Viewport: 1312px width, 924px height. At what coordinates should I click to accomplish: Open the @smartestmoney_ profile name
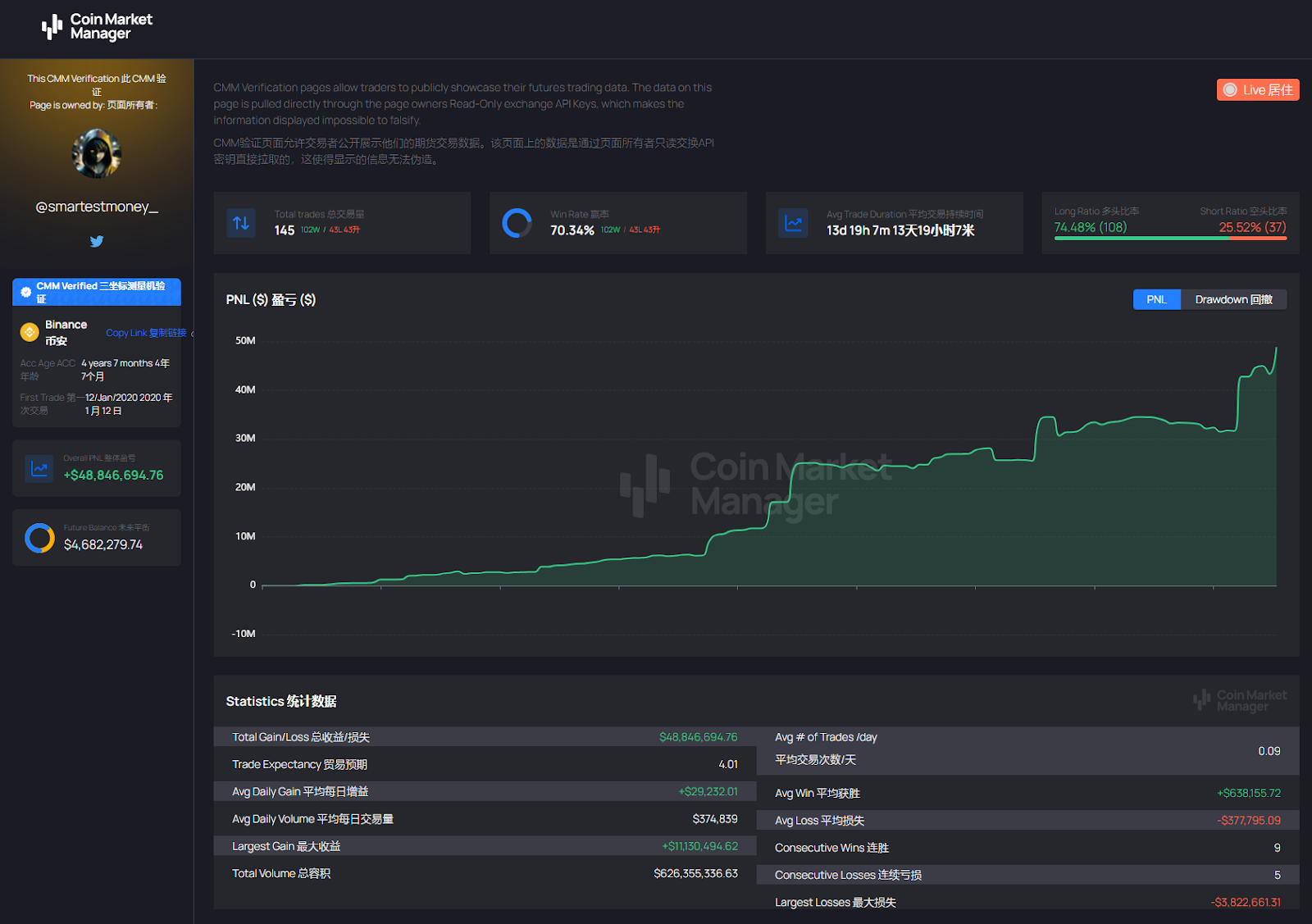coord(97,207)
